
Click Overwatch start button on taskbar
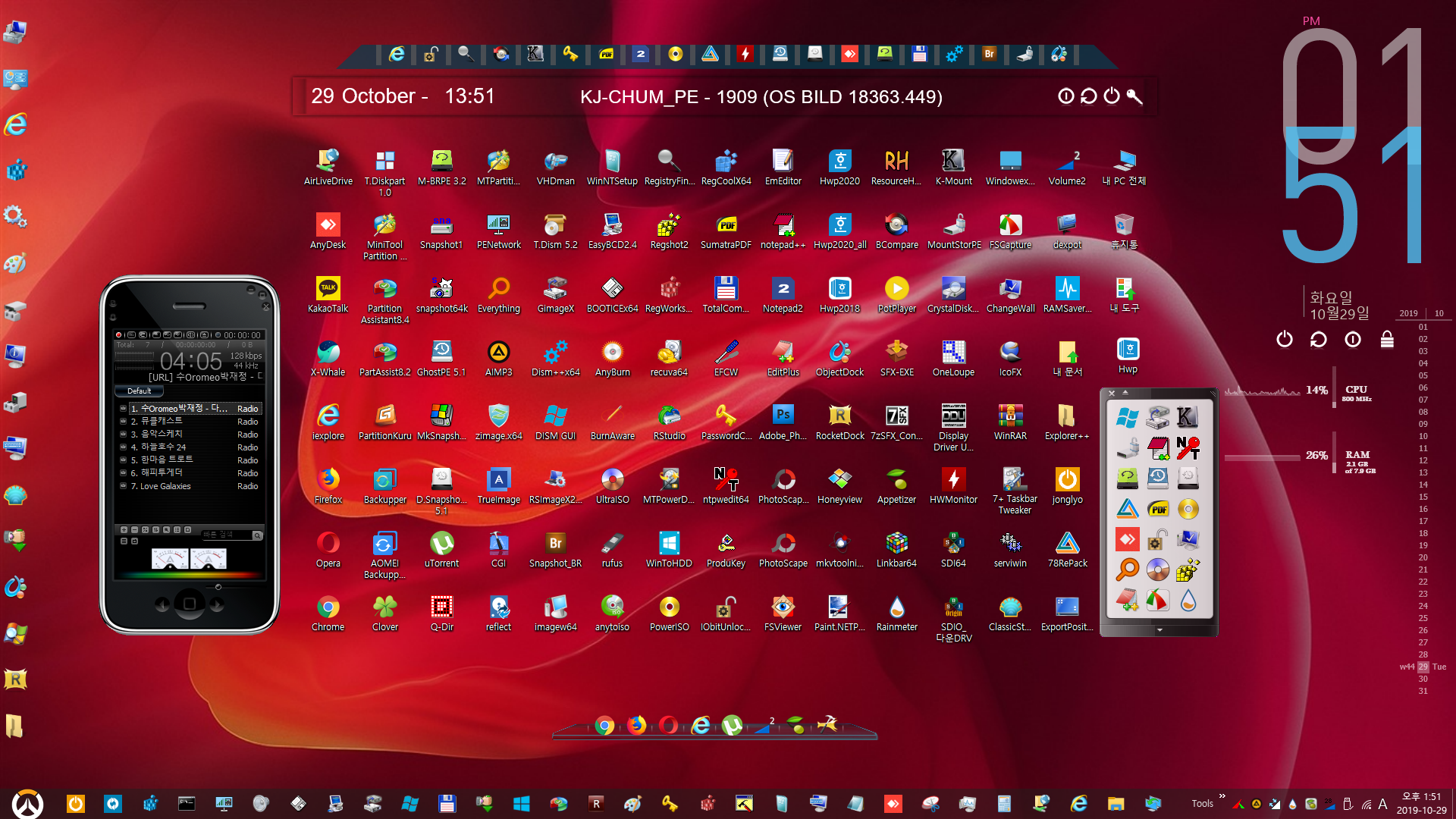27,804
